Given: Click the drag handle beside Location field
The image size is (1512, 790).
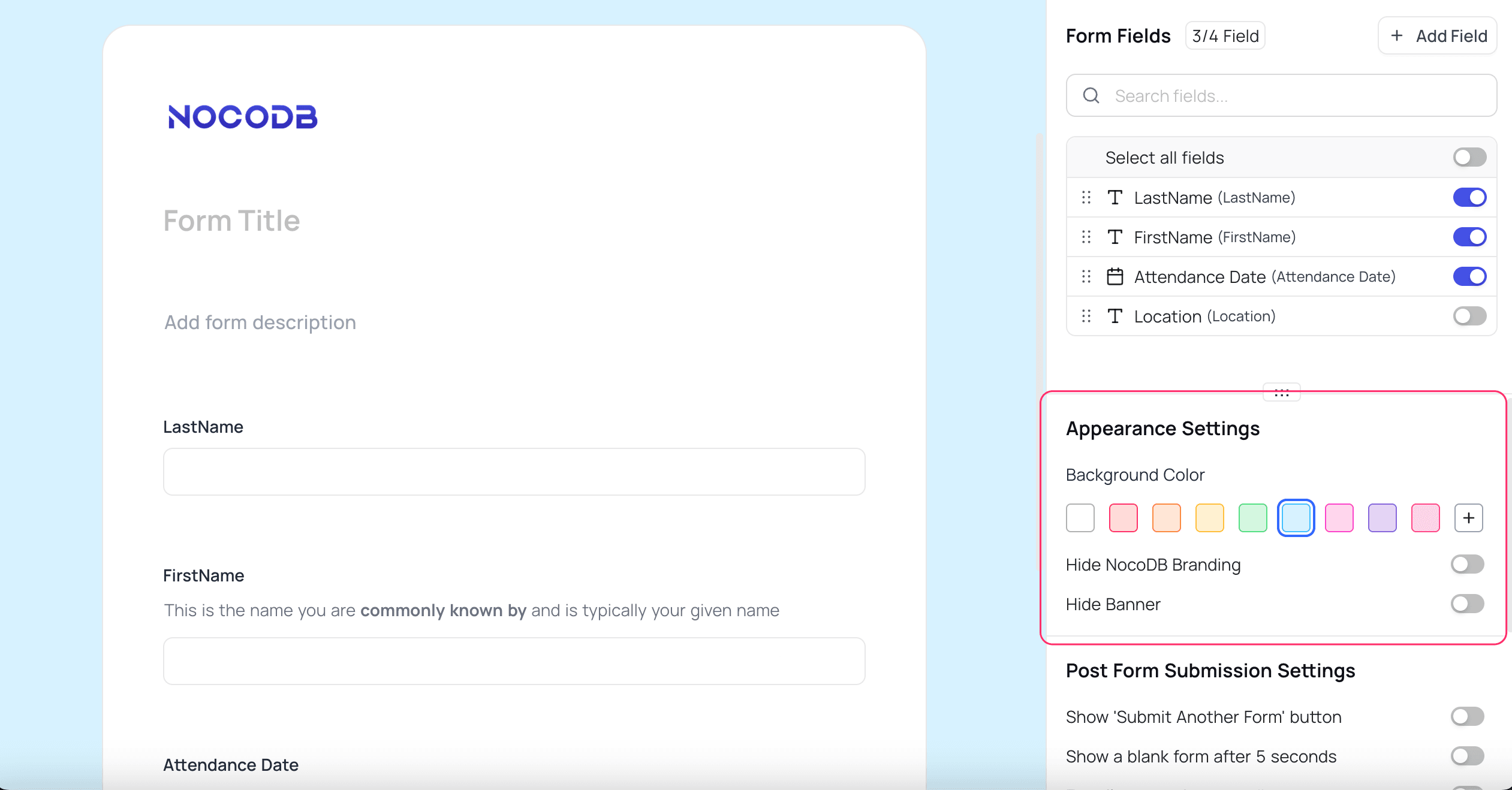Looking at the screenshot, I should 1086,316.
